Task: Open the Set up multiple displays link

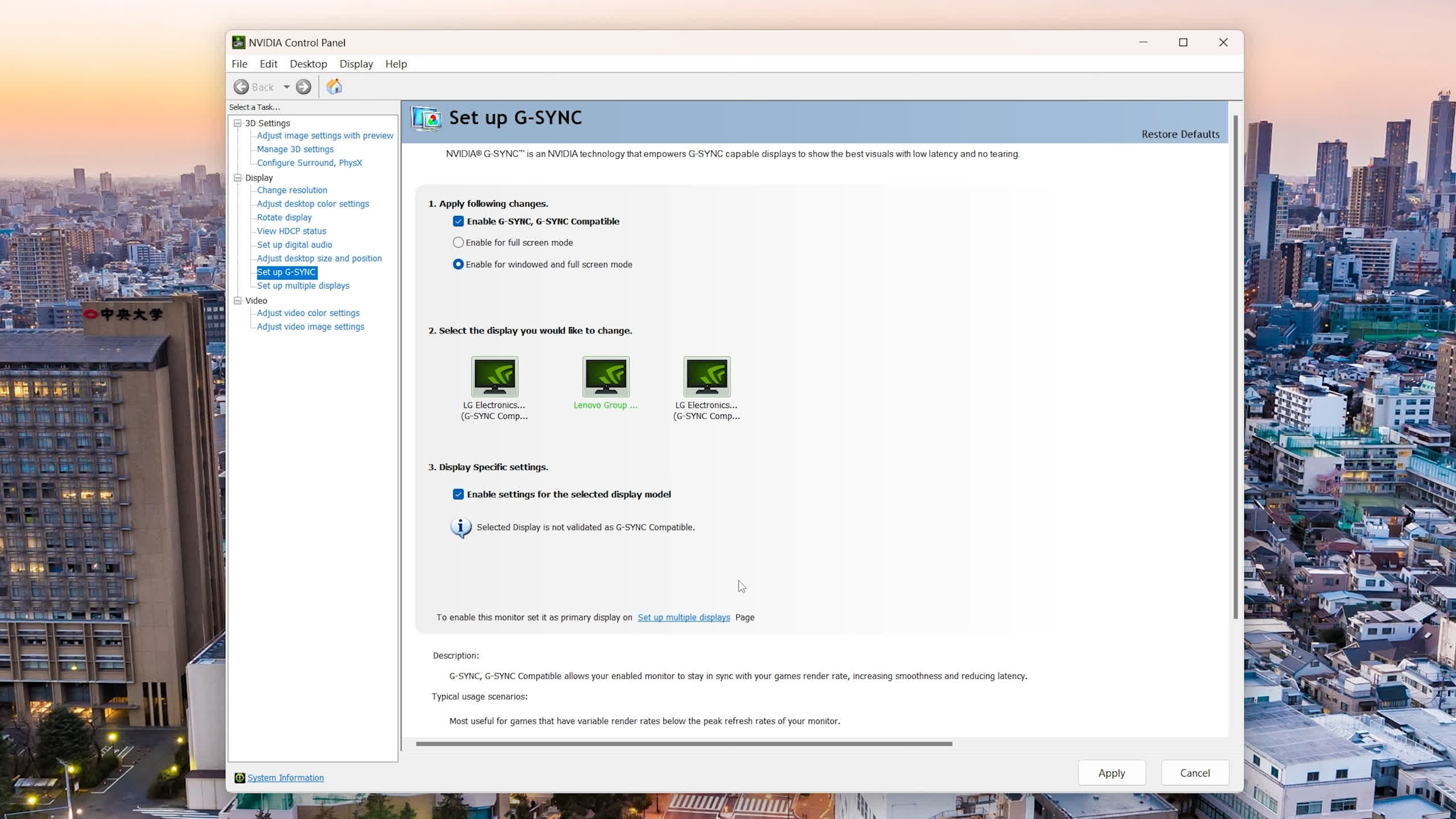Action: click(684, 617)
